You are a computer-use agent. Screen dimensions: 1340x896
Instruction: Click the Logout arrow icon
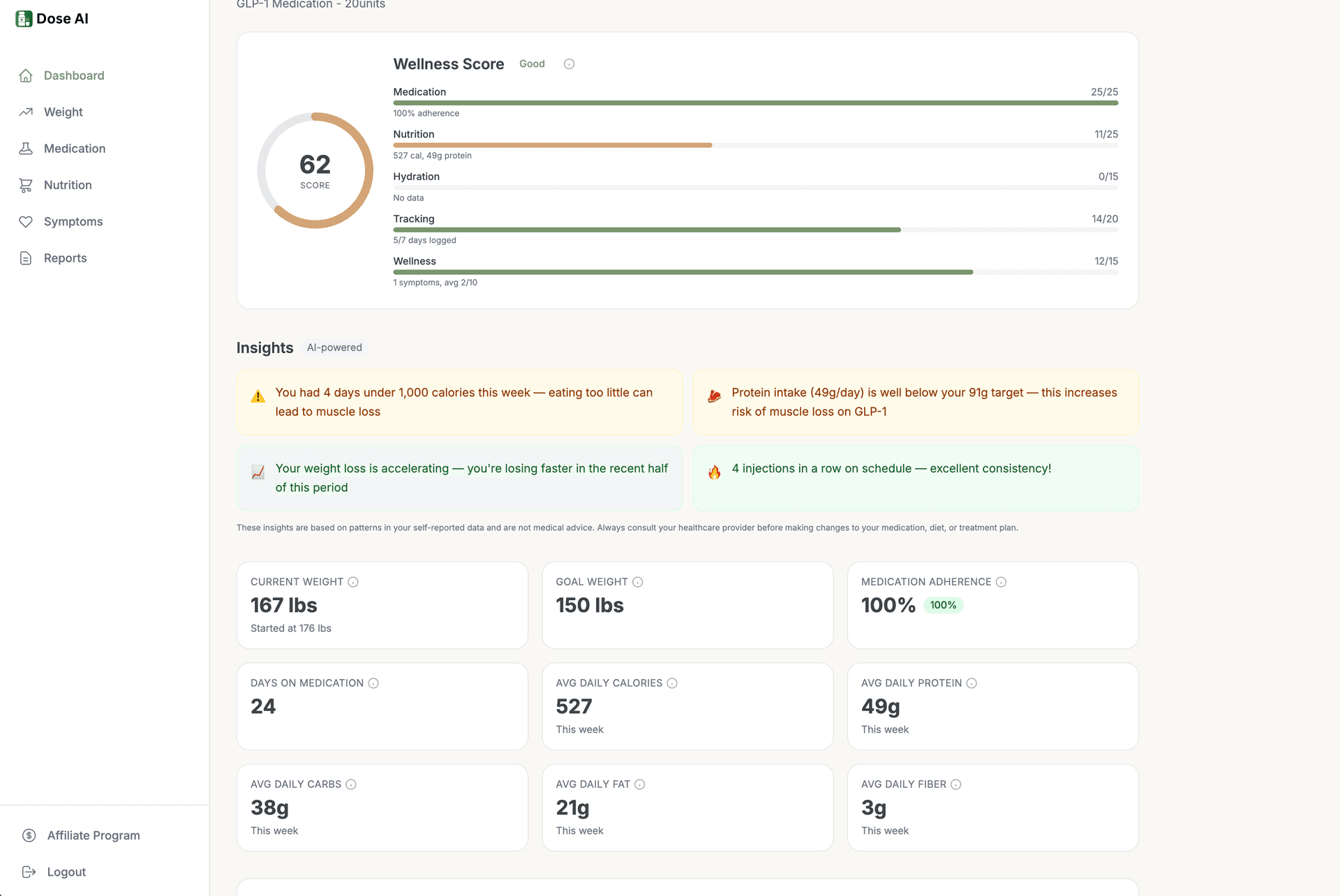(x=28, y=872)
